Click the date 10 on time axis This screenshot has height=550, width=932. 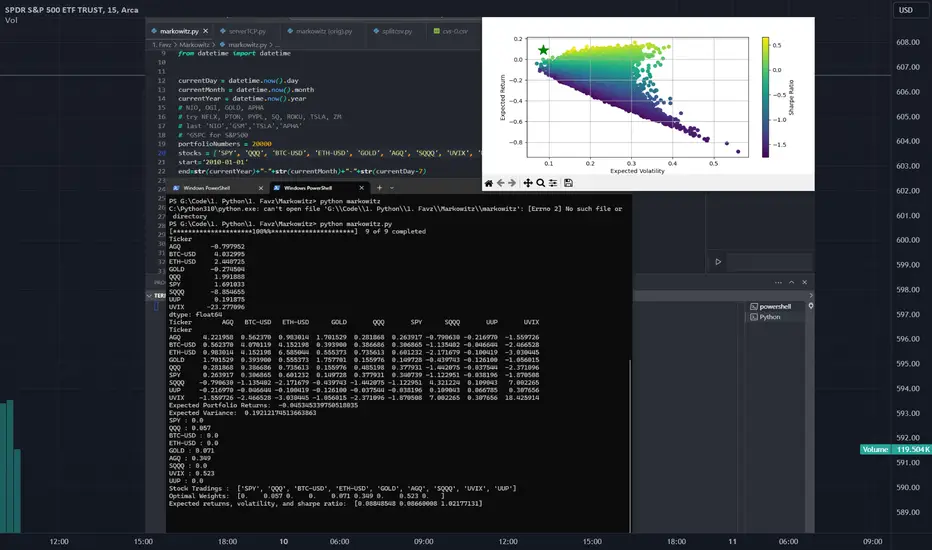(x=284, y=541)
